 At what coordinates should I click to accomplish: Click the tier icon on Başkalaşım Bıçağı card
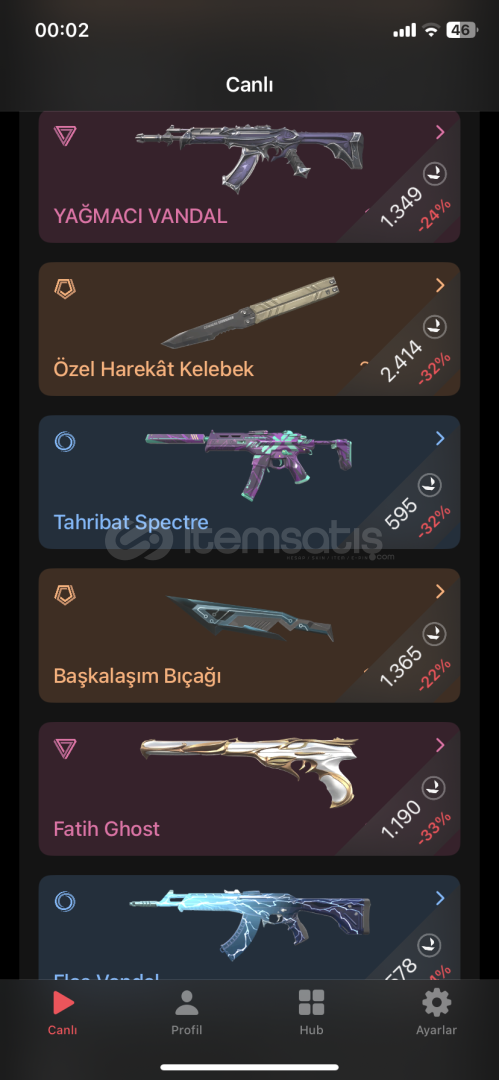click(x=65, y=594)
